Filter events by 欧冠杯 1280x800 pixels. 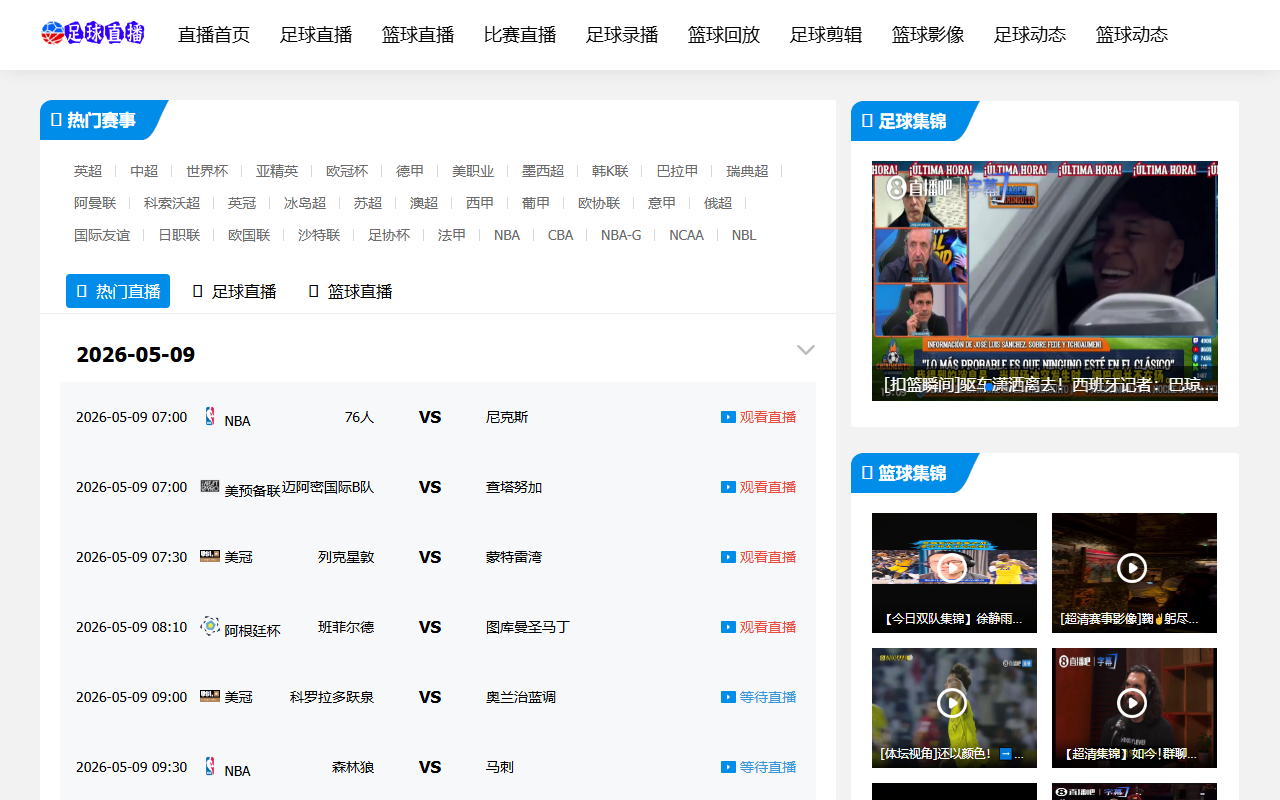click(347, 171)
